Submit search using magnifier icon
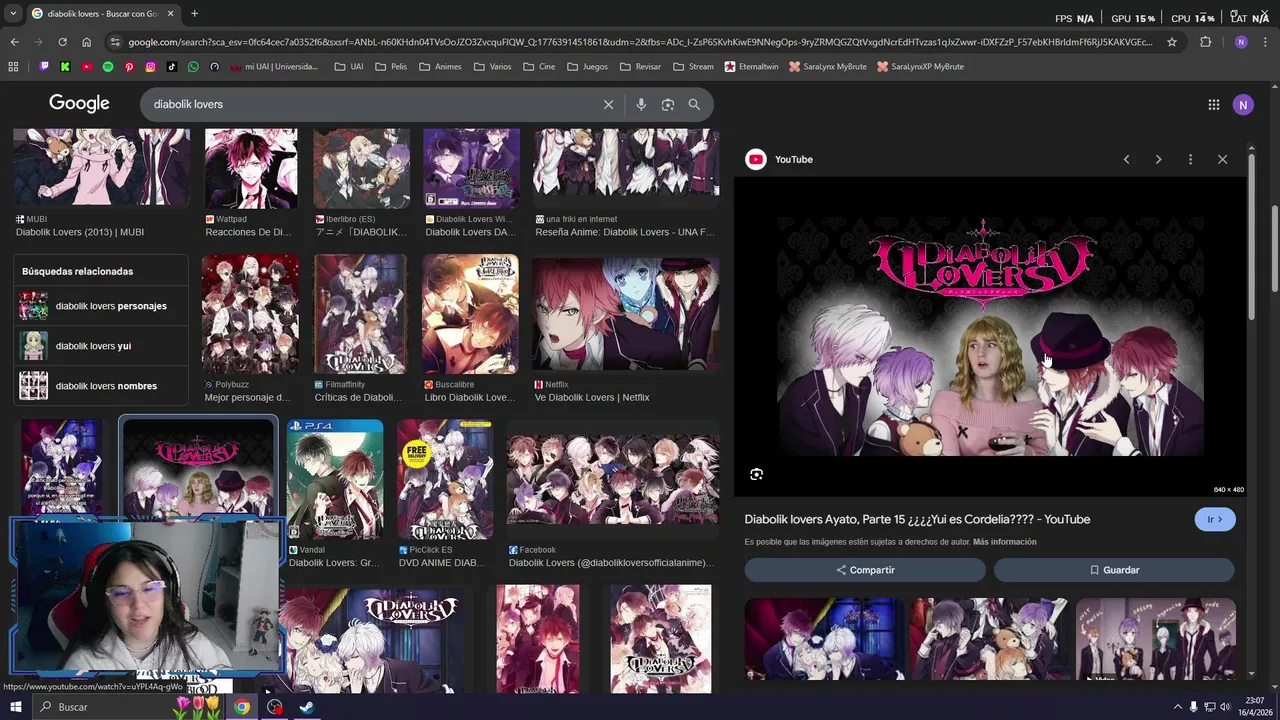Image resolution: width=1280 pixels, height=720 pixels. click(x=694, y=104)
